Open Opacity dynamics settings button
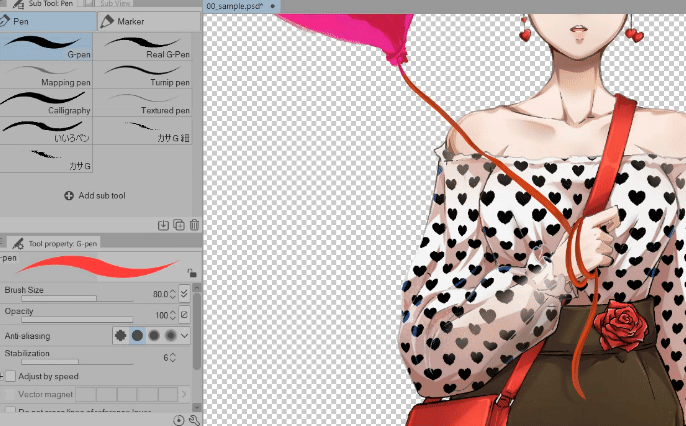This screenshot has width=686, height=426. tap(184, 314)
